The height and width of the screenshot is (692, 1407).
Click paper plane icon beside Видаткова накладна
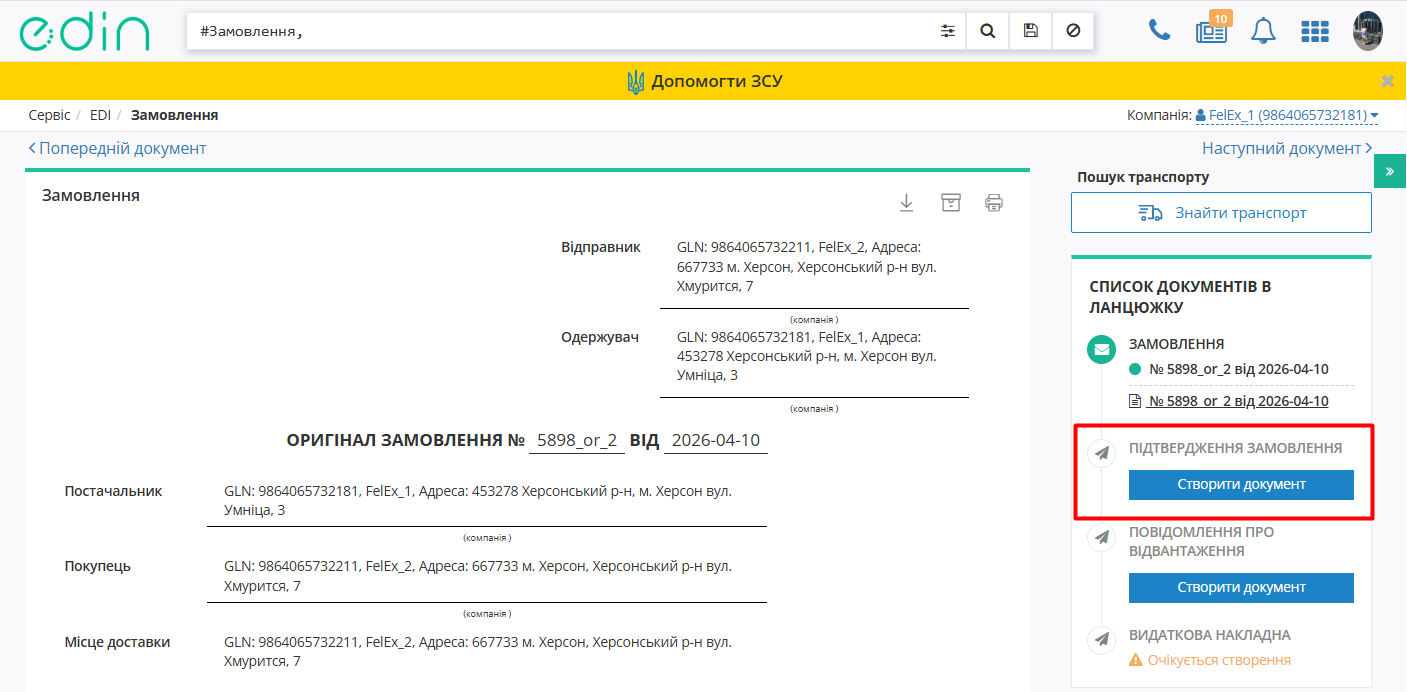click(x=1101, y=638)
